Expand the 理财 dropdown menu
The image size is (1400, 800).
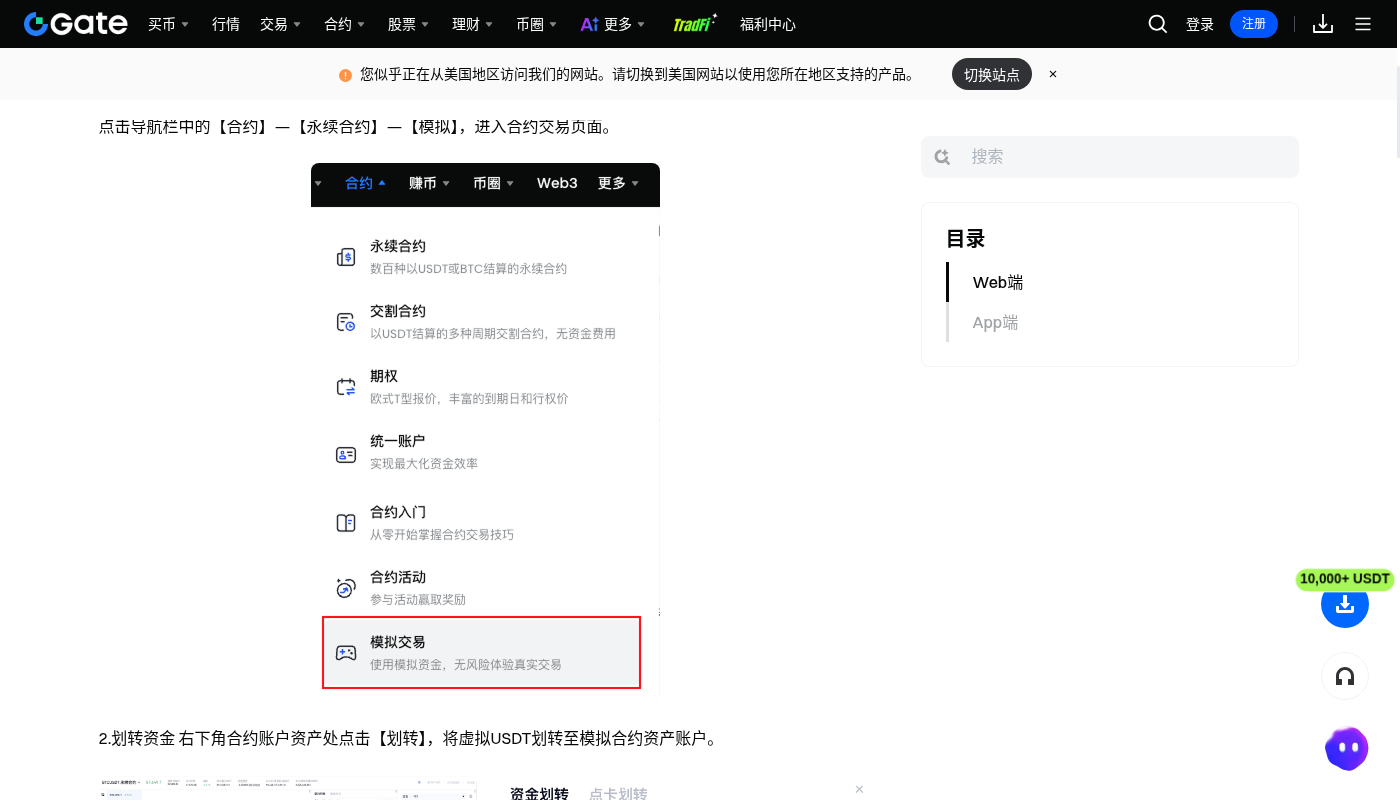click(473, 24)
